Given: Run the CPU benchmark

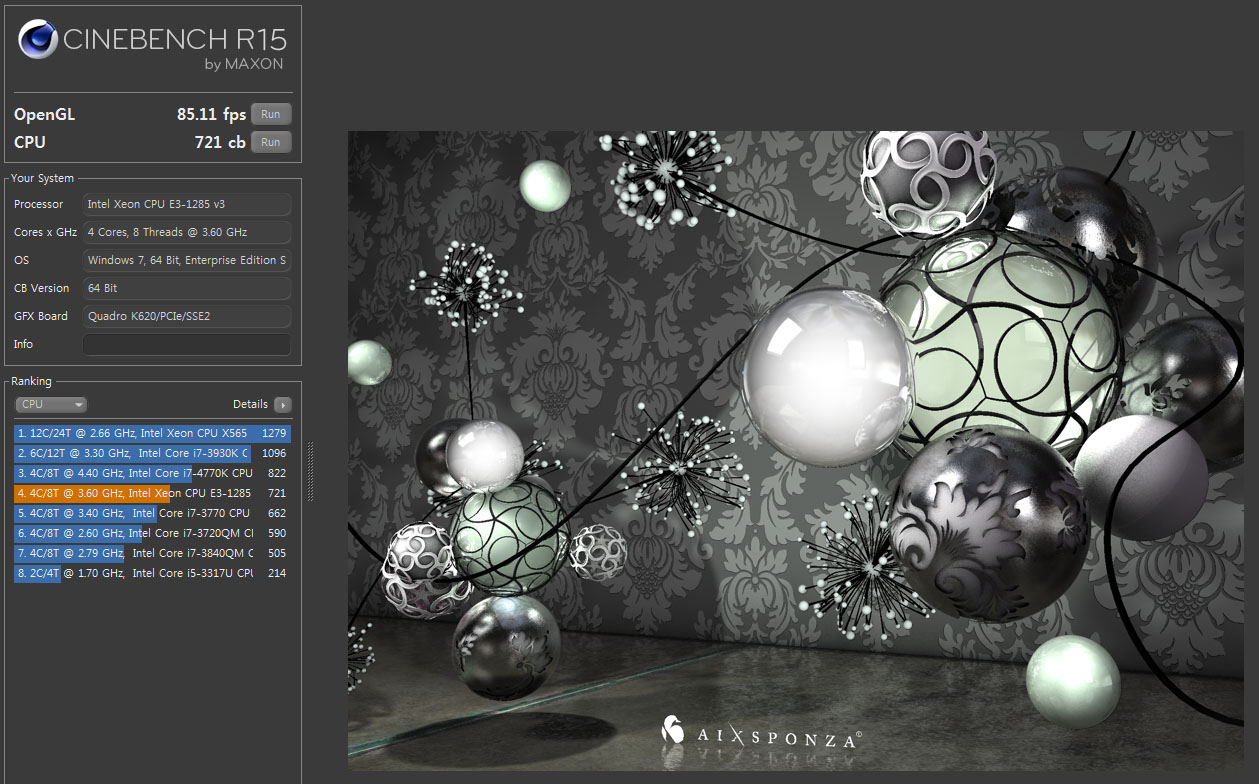Looking at the screenshot, I should coord(271,142).
